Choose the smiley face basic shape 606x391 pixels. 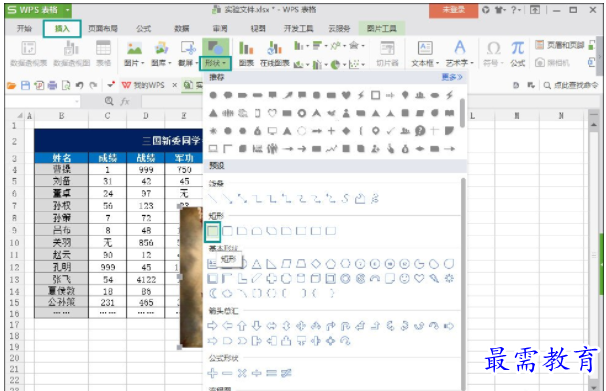(404, 279)
